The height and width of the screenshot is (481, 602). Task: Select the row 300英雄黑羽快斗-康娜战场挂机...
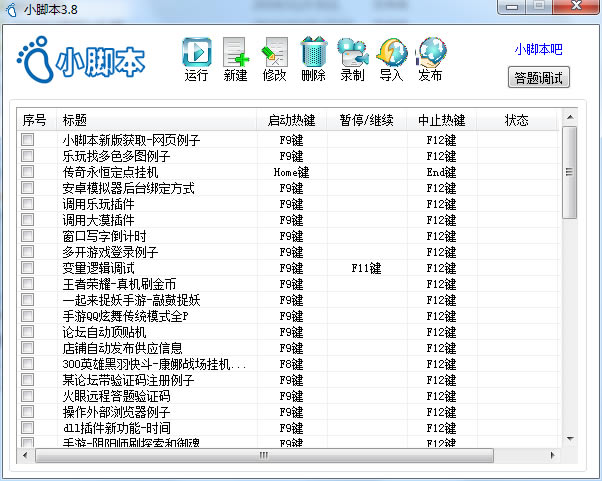[x=288, y=364]
